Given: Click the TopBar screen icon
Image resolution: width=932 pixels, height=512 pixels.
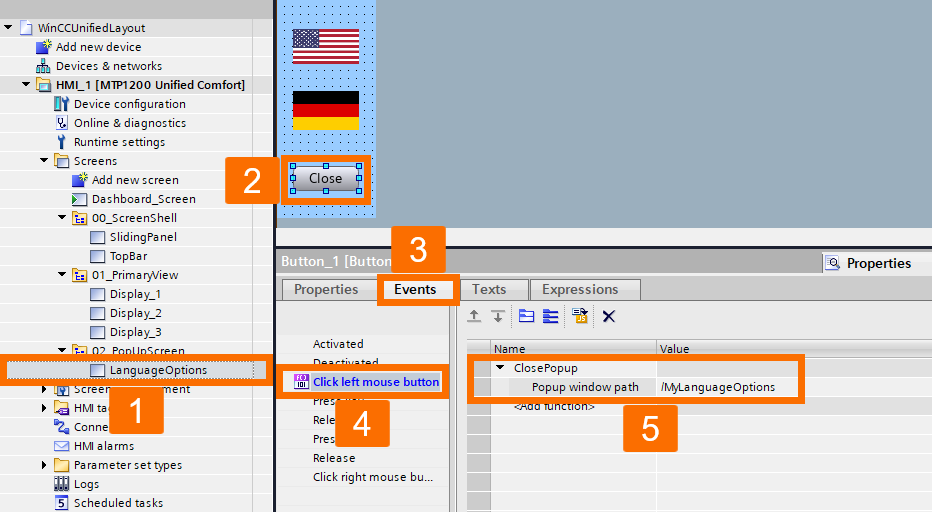Looking at the screenshot, I should [97, 256].
